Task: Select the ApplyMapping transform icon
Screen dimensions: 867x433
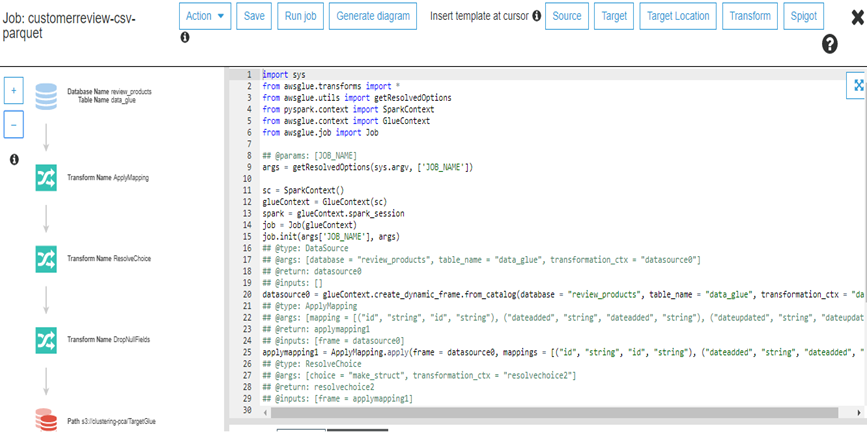Action: click(x=46, y=178)
